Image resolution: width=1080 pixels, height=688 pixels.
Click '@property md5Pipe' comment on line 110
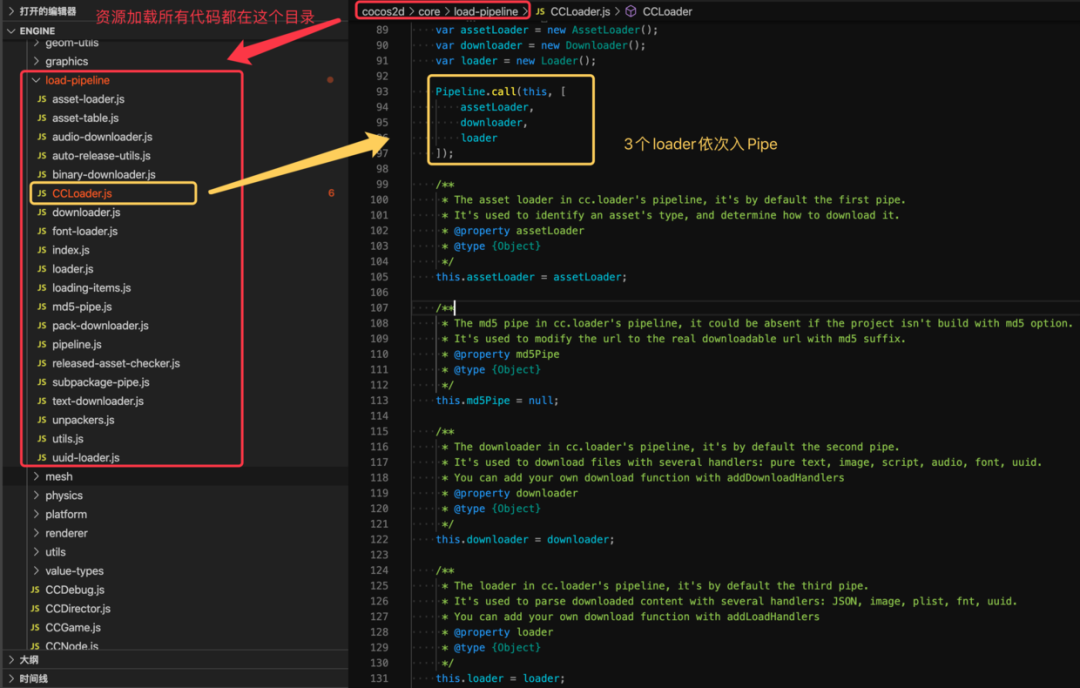pos(506,354)
